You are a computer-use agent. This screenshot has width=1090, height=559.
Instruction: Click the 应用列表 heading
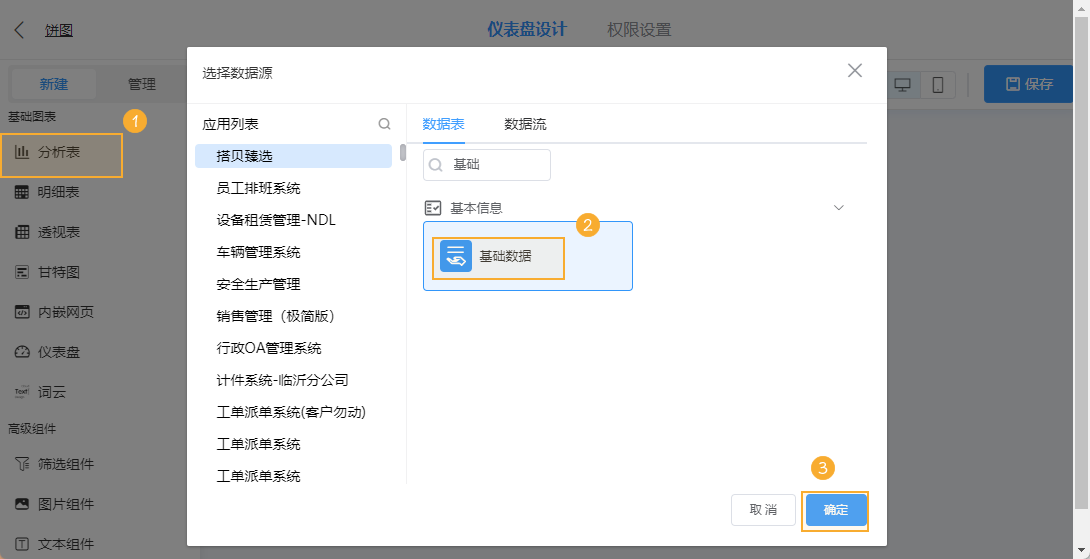coord(230,124)
